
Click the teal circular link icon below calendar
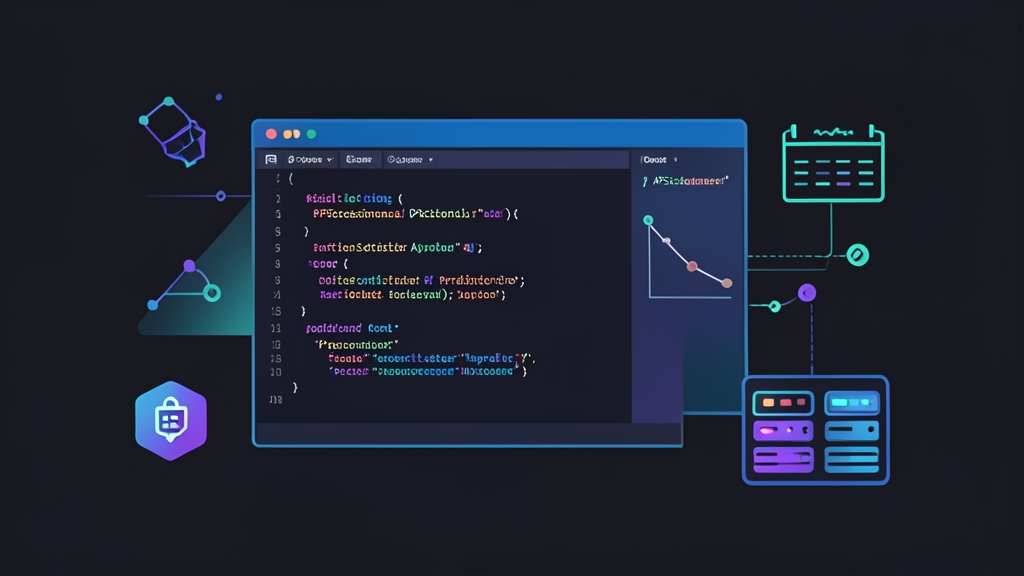tap(857, 255)
